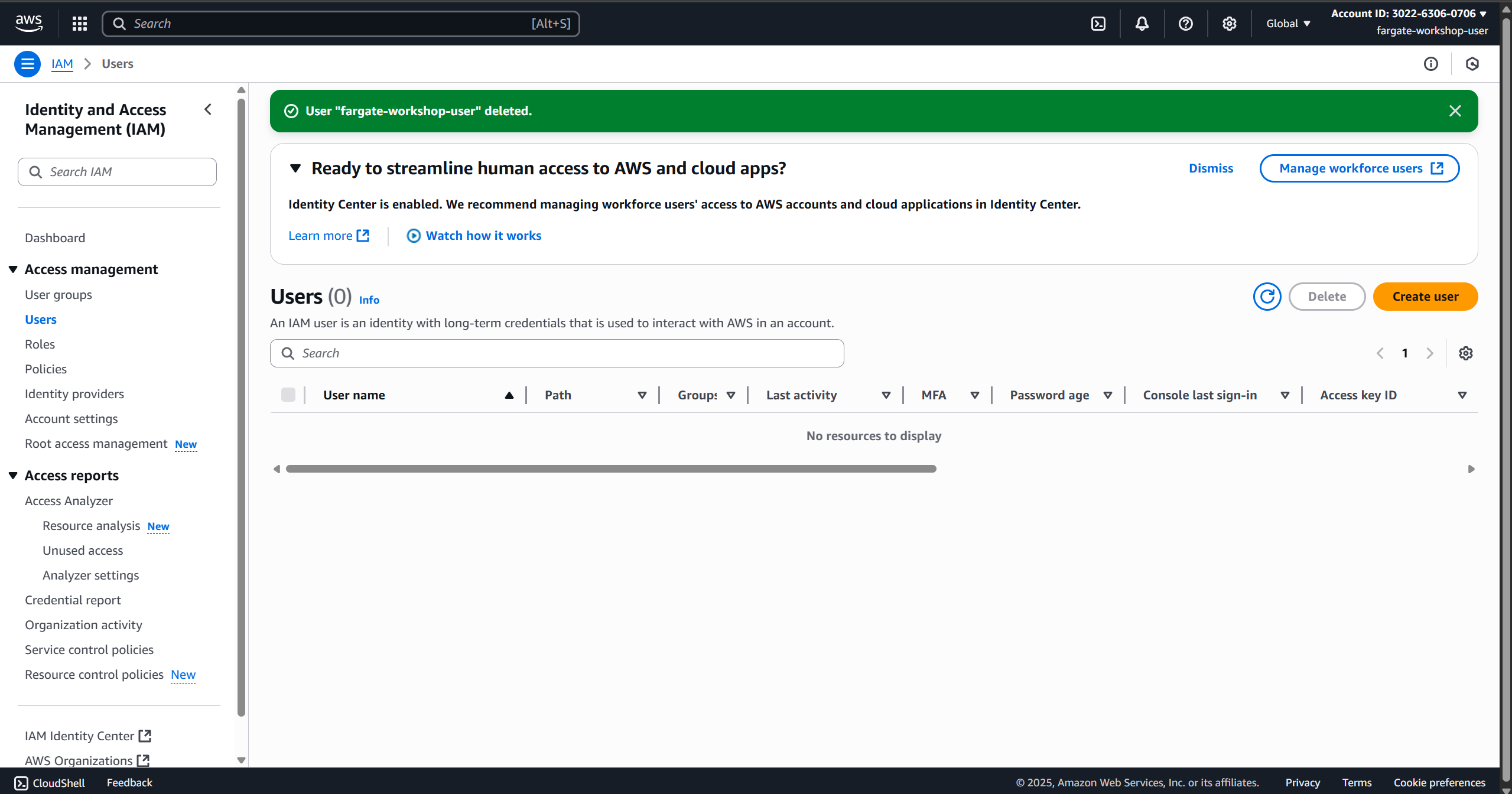Sort by Path column
Viewport: 1512px width, 794px height.
tap(642, 395)
